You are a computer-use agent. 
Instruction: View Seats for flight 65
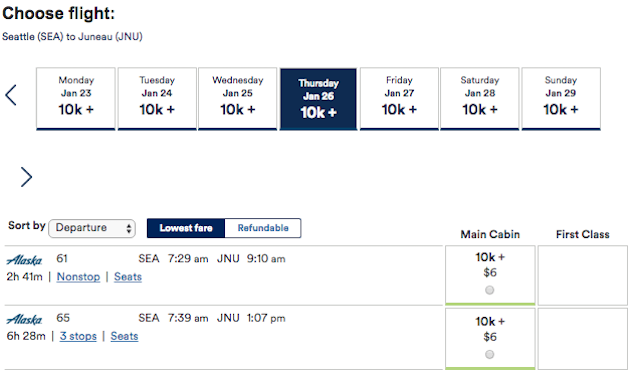(x=125, y=336)
